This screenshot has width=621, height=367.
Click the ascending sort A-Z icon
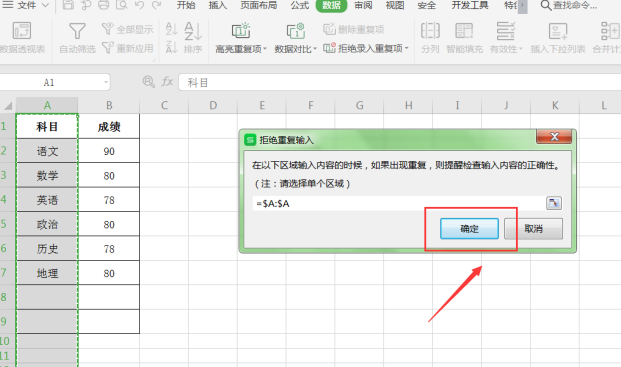pos(171,29)
